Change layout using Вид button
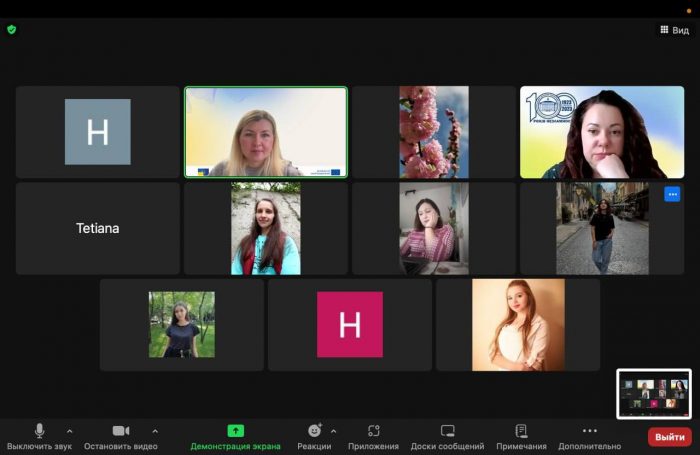The width and height of the screenshot is (700, 455). pyautogui.click(x=674, y=30)
